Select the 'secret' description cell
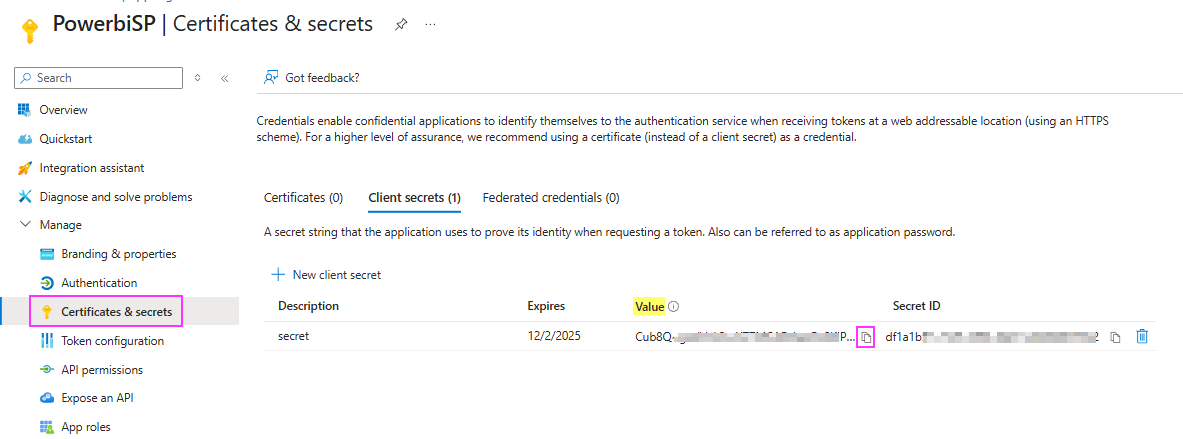Viewport: 1183px width, 439px height. [x=293, y=336]
